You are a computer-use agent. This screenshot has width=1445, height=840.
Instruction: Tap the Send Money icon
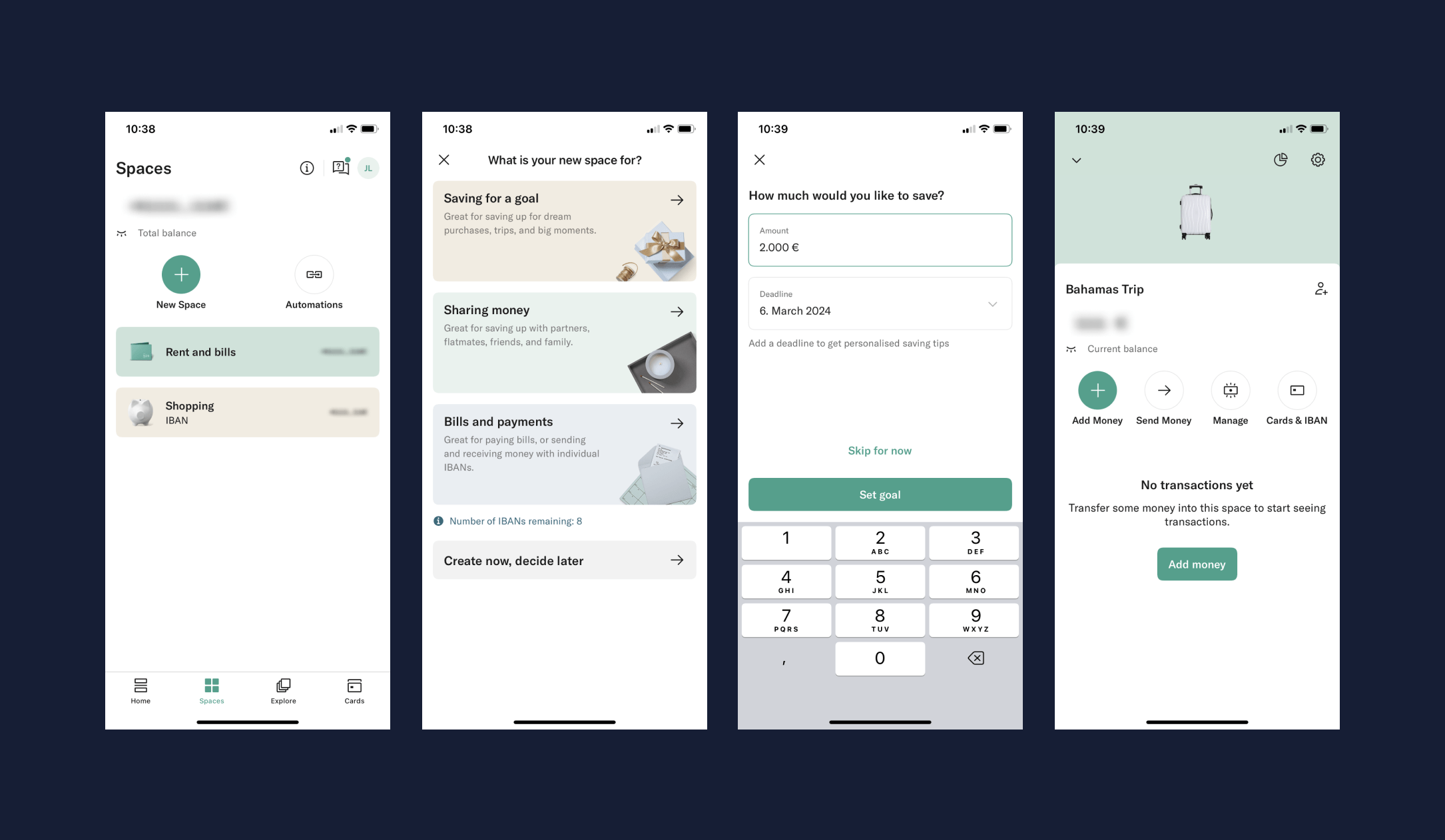click(x=1164, y=390)
